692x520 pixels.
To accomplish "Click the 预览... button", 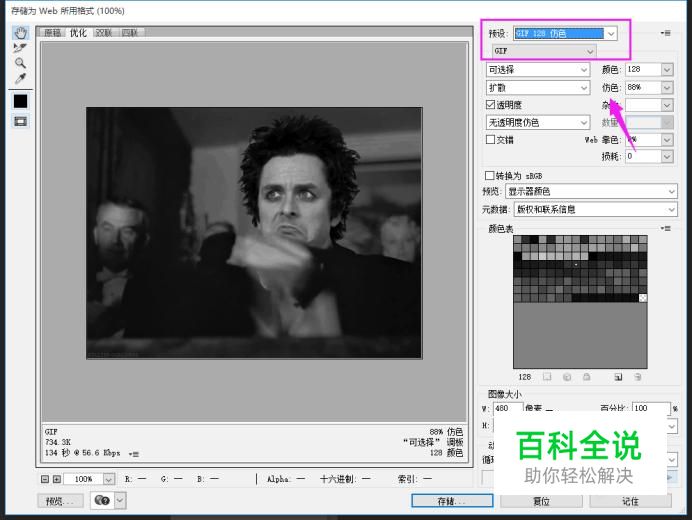I will point(60,501).
